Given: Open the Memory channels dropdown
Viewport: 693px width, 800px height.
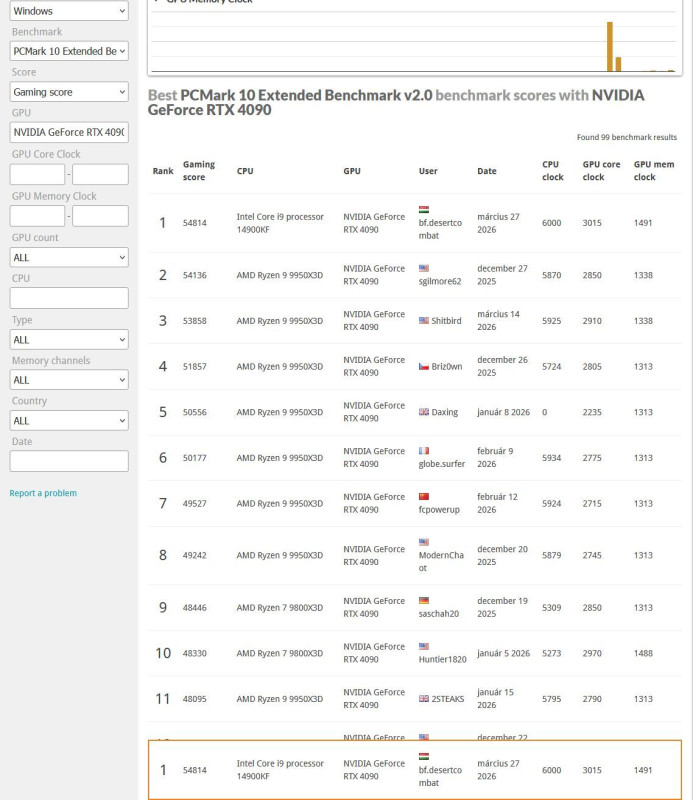Looking at the screenshot, I should (69, 380).
